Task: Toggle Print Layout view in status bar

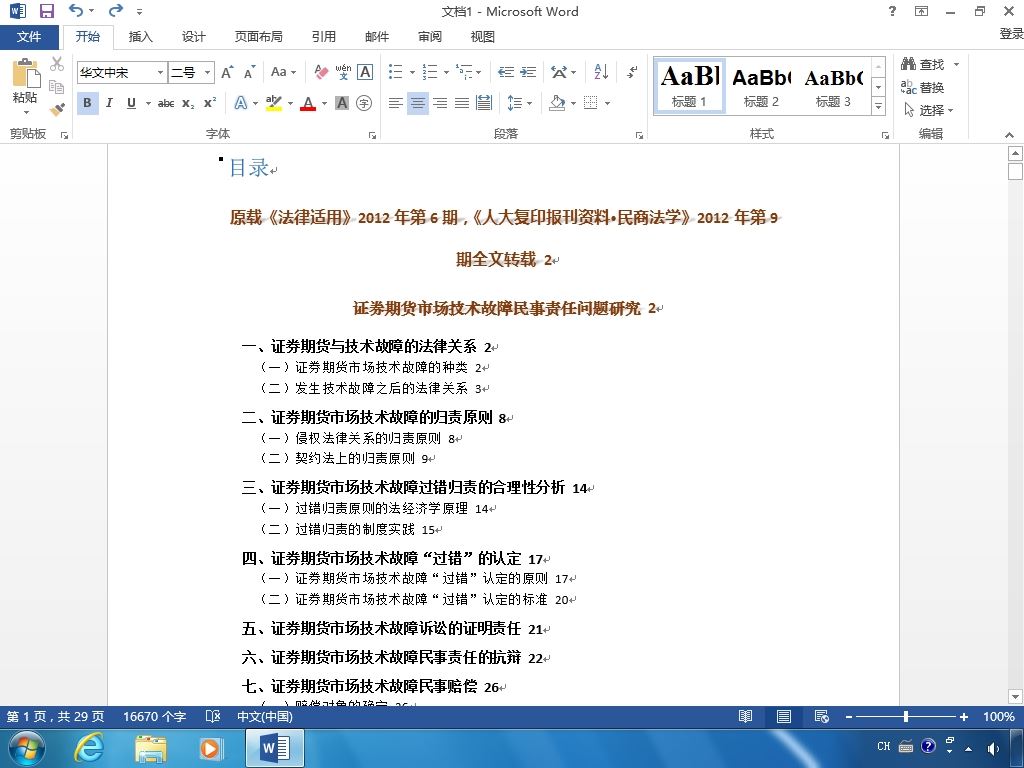Action: (784, 716)
